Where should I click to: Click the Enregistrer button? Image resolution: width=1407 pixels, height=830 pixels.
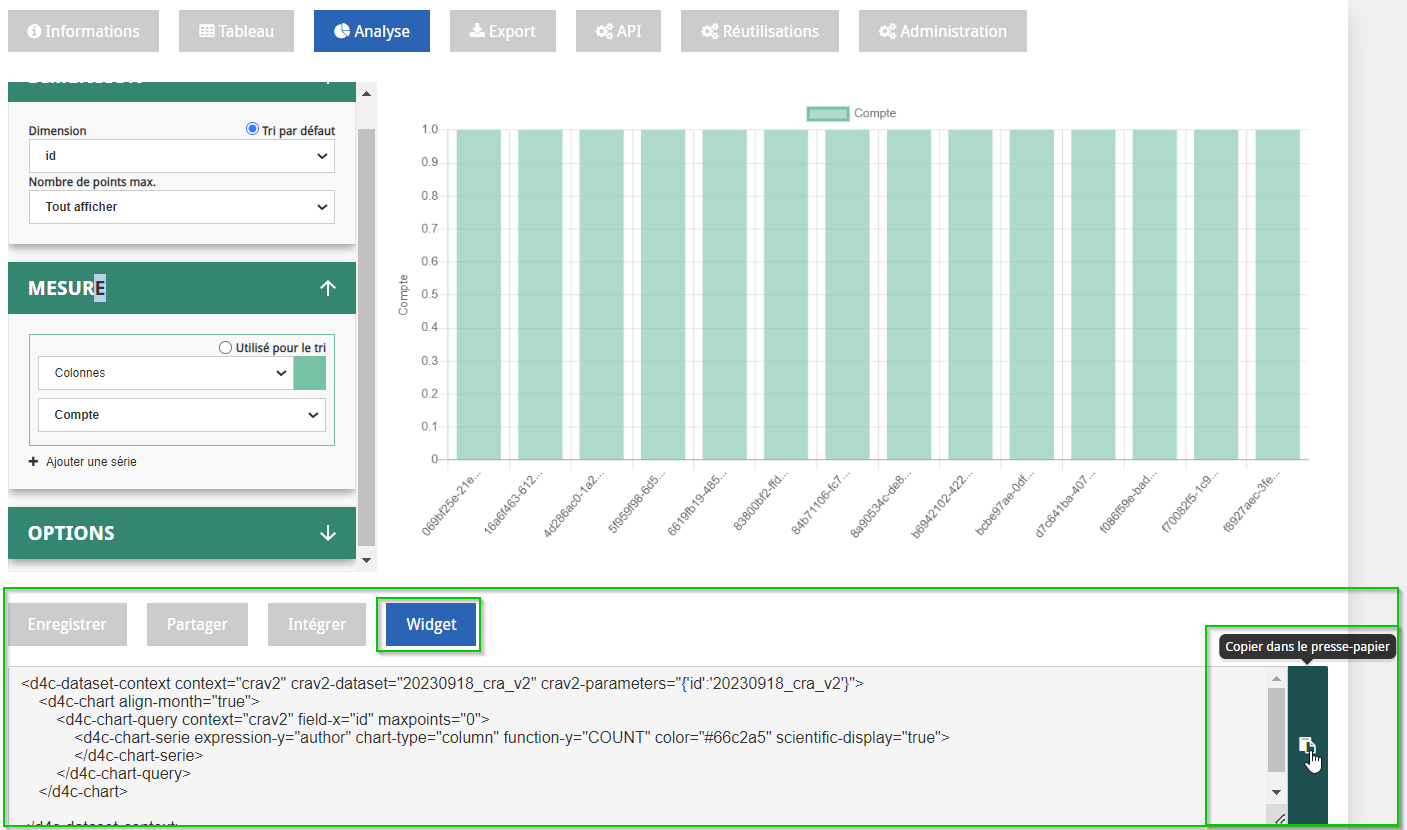pos(67,624)
